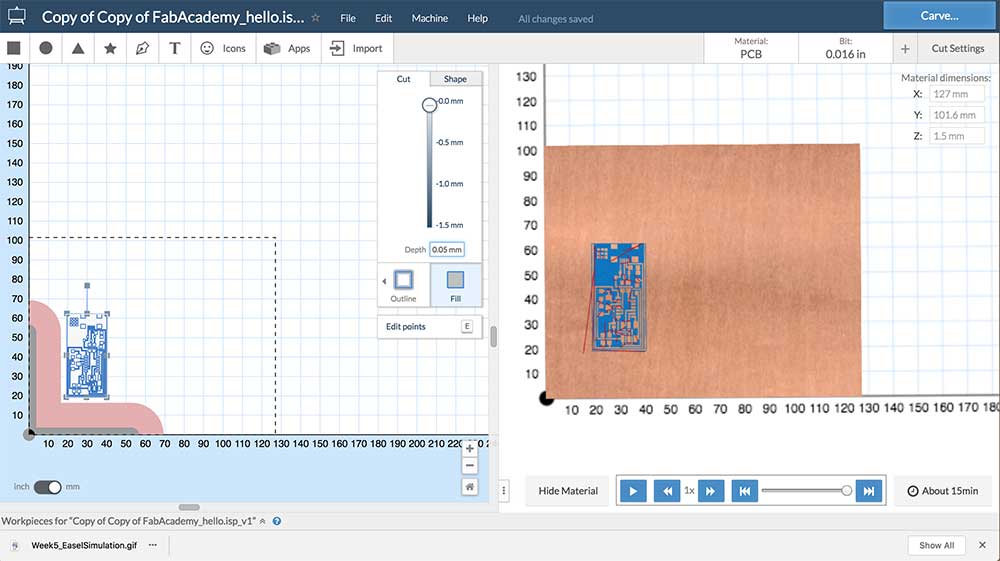Zoom out on the design canvas

(469, 465)
